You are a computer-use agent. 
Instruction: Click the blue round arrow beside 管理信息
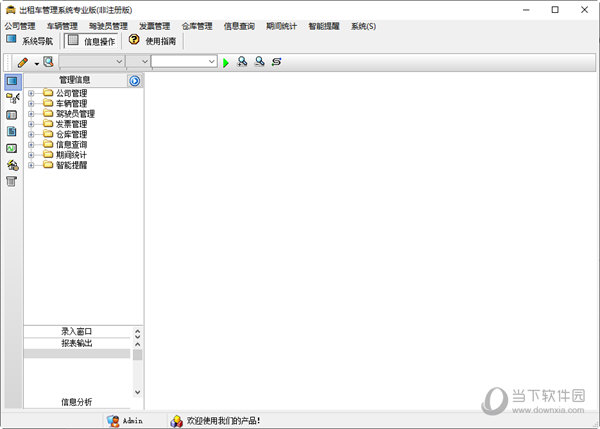pos(134,80)
